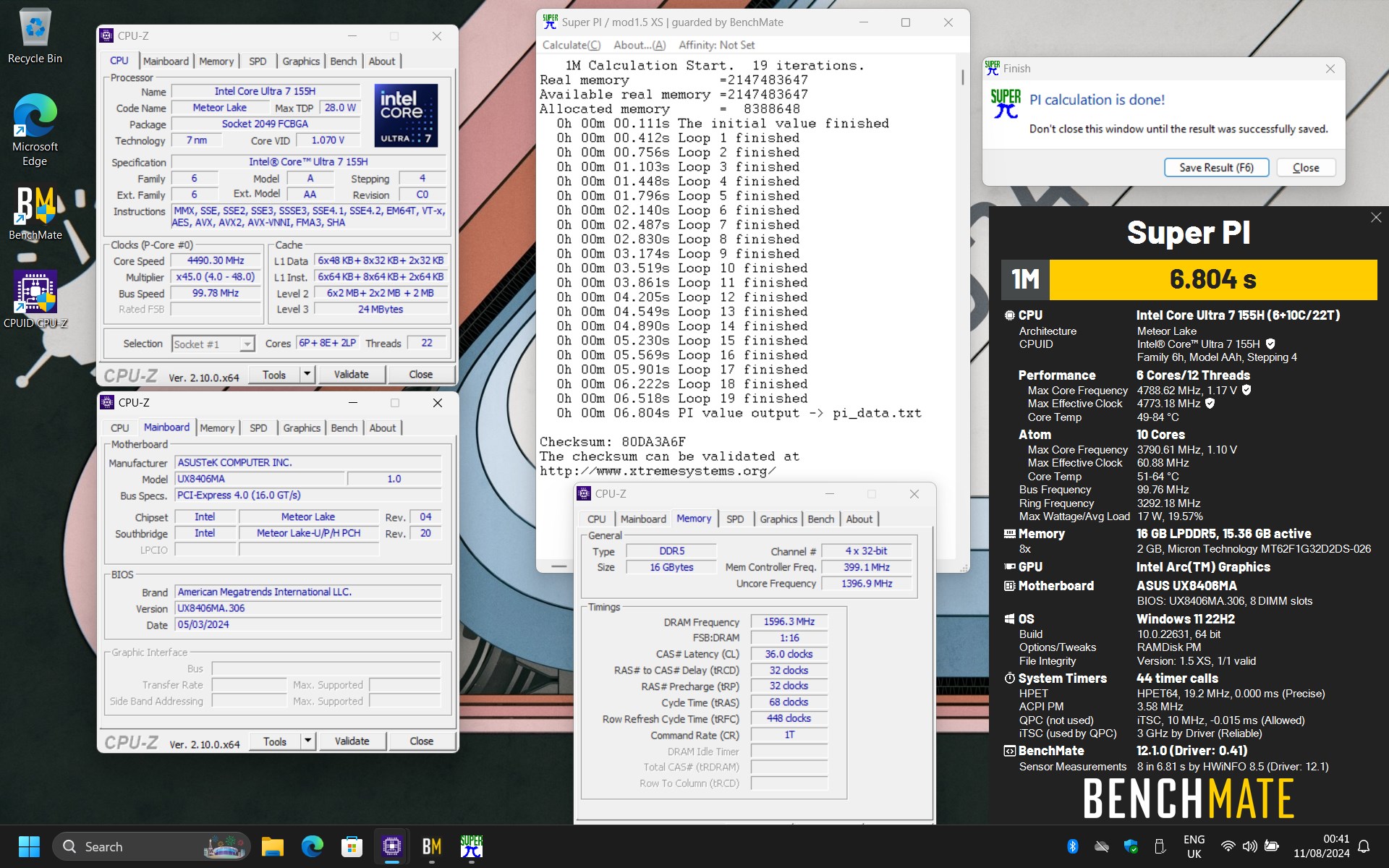
Task: Click Close button in top CPU-Z window
Action: [421, 374]
